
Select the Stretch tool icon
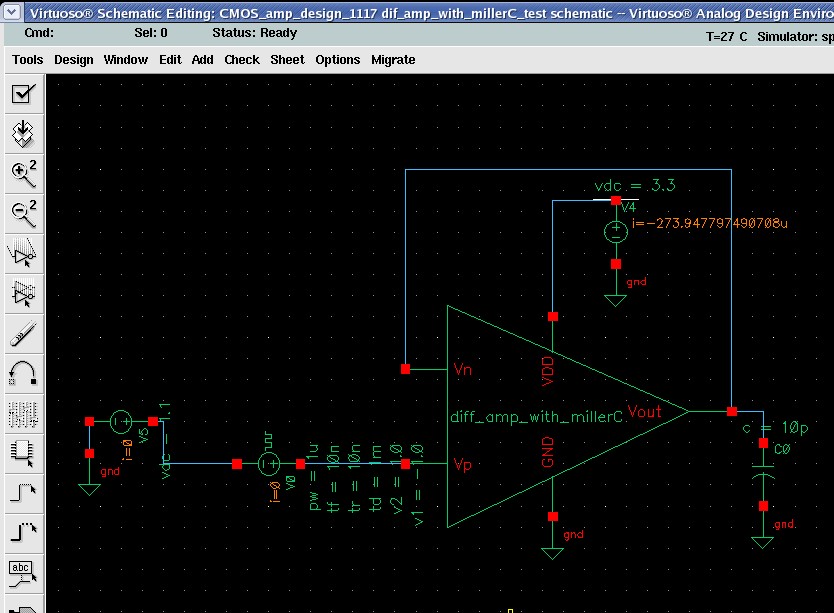(23, 252)
